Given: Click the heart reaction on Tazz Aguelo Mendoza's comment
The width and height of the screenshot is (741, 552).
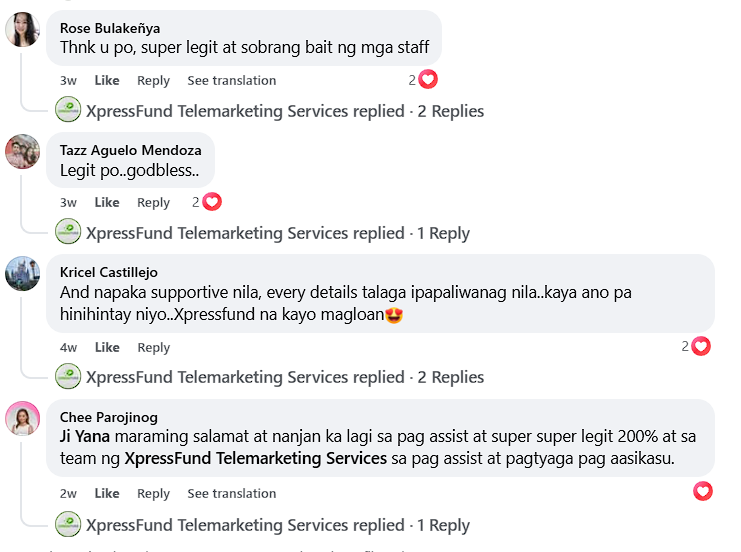Looking at the screenshot, I should 211,202.
